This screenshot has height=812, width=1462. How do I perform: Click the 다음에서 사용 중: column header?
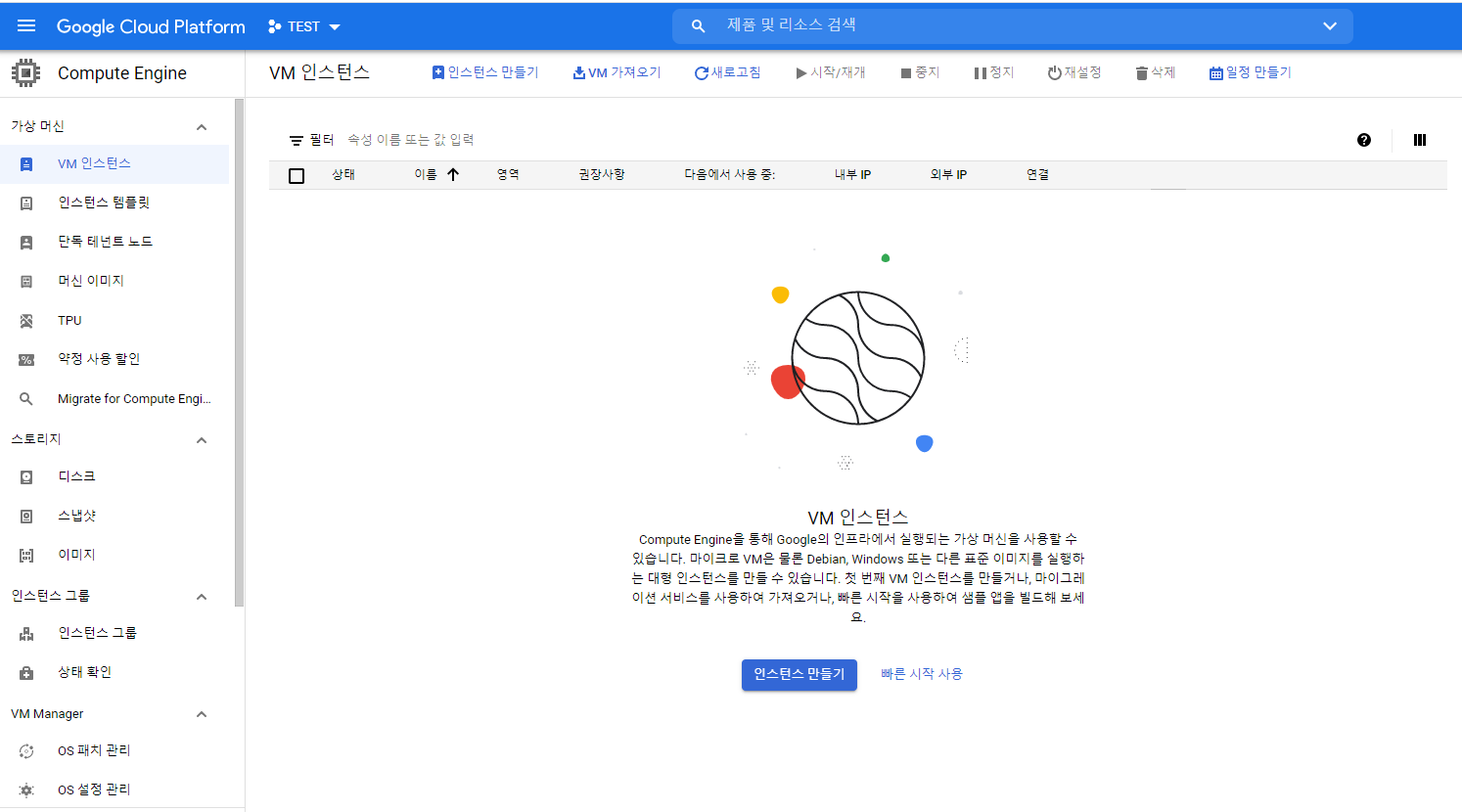pyautogui.click(x=730, y=175)
